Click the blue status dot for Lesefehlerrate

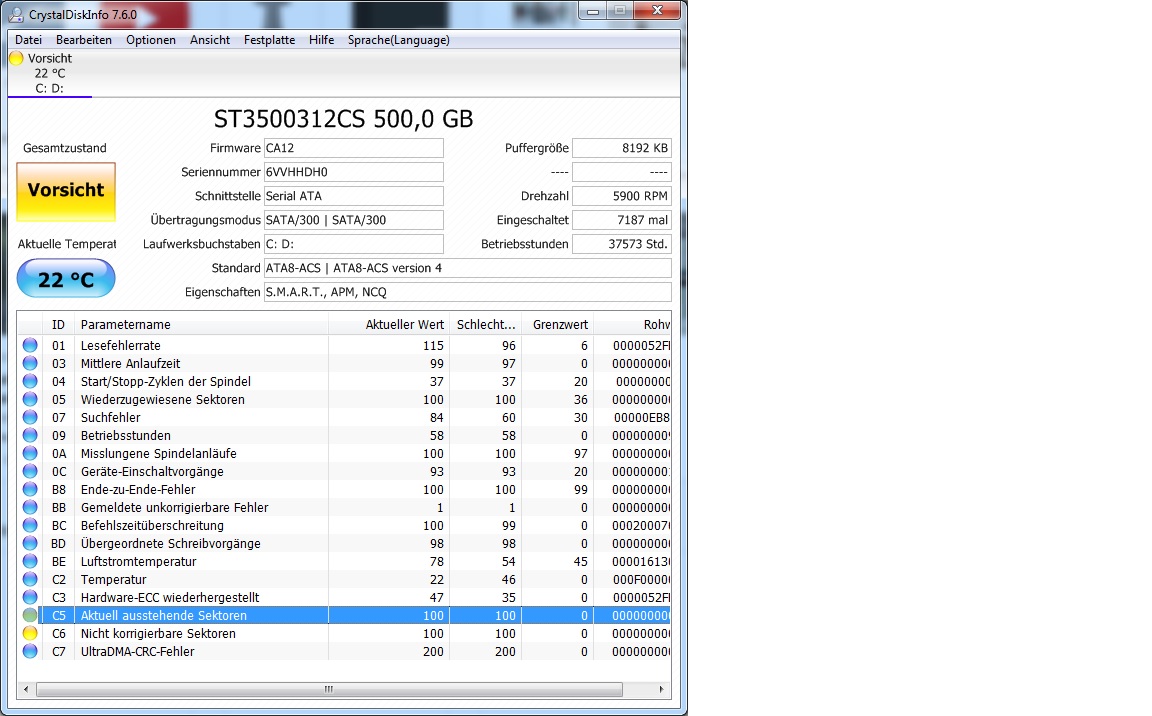pyautogui.click(x=30, y=345)
